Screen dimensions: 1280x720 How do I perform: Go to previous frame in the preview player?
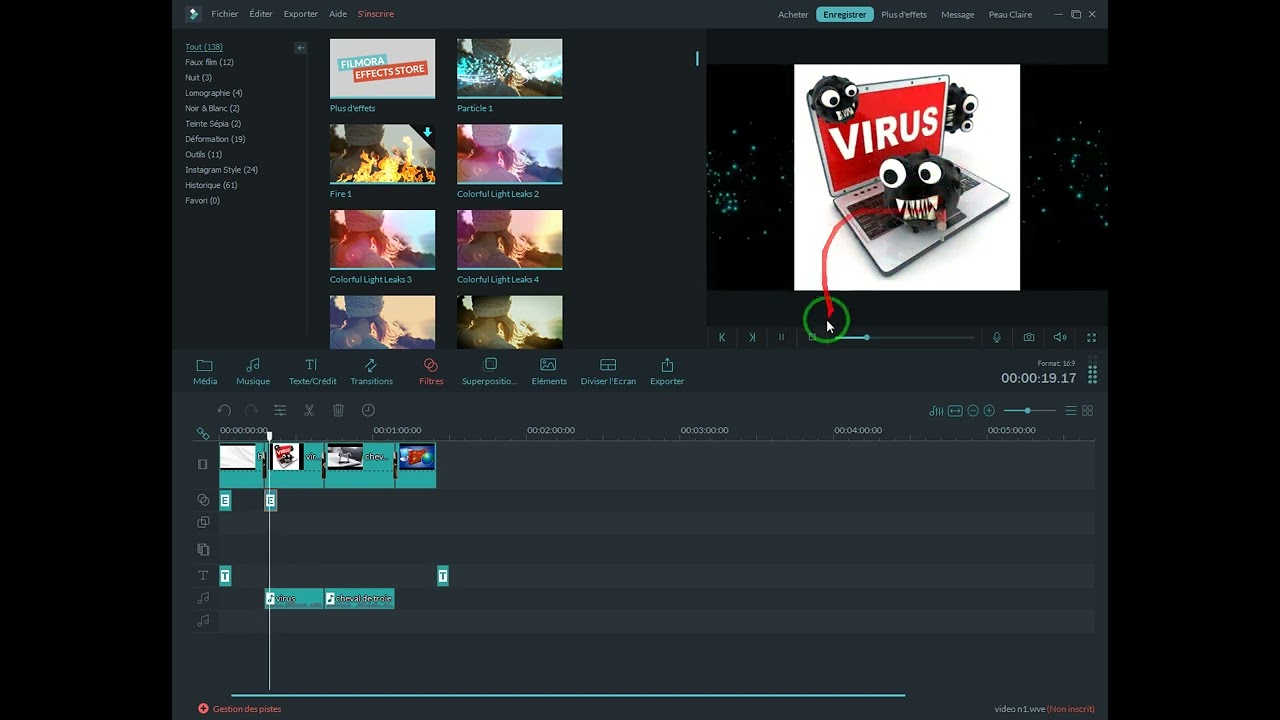point(721,338)
